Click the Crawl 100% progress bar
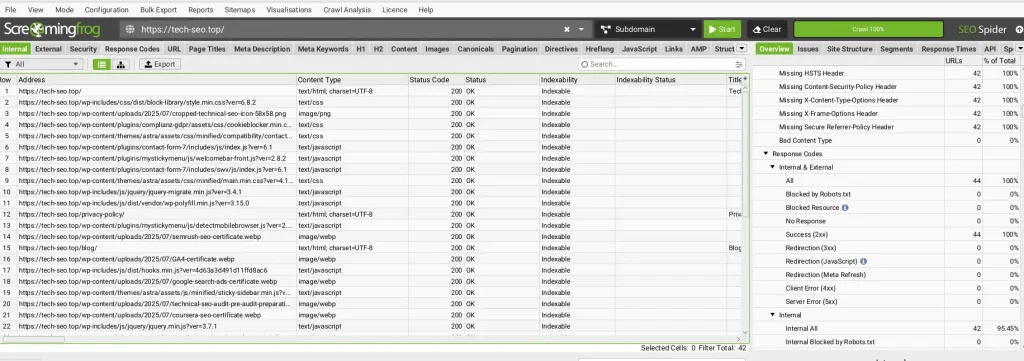Screen dimensions: 1024x361 (x=868, y=29)
